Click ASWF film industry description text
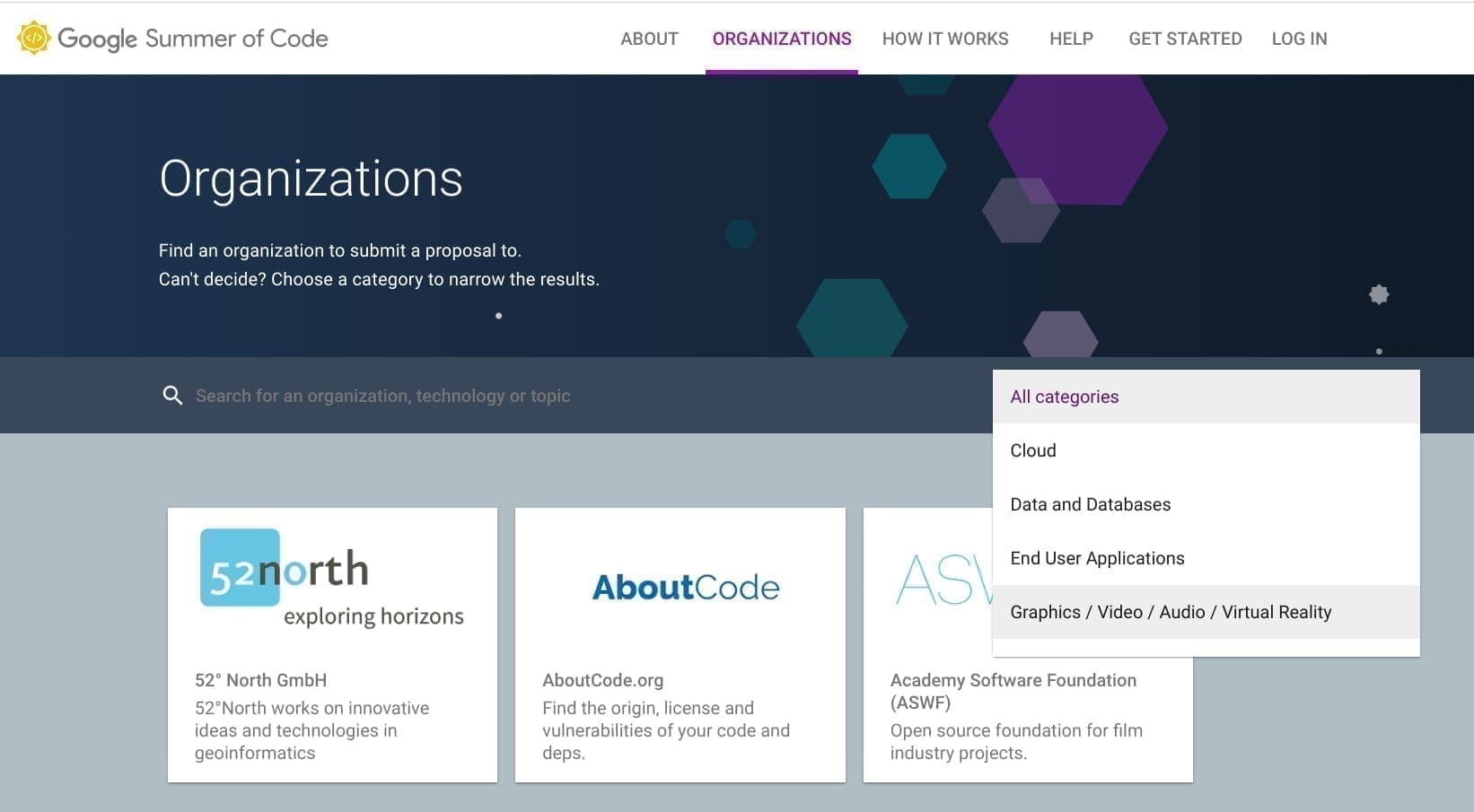The image size is (1474, 812). (1016, 741)
